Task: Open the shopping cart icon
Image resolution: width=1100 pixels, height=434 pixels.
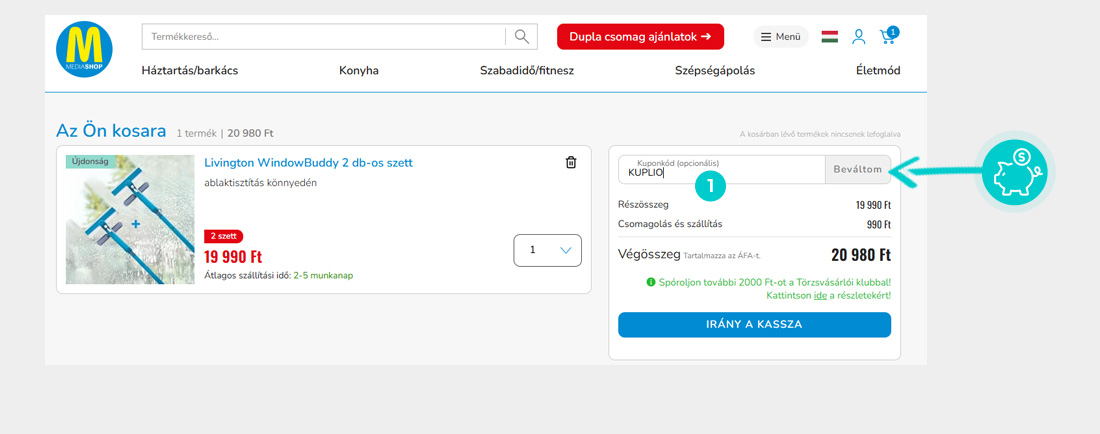Action: (x=887, y=37)
